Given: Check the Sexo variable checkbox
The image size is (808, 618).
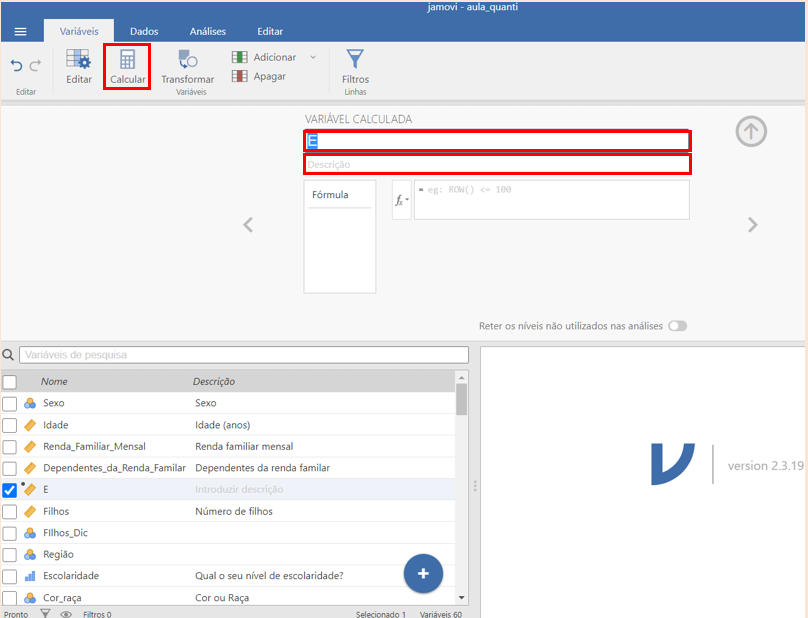Looking at the screenshot, I should 10,403.
